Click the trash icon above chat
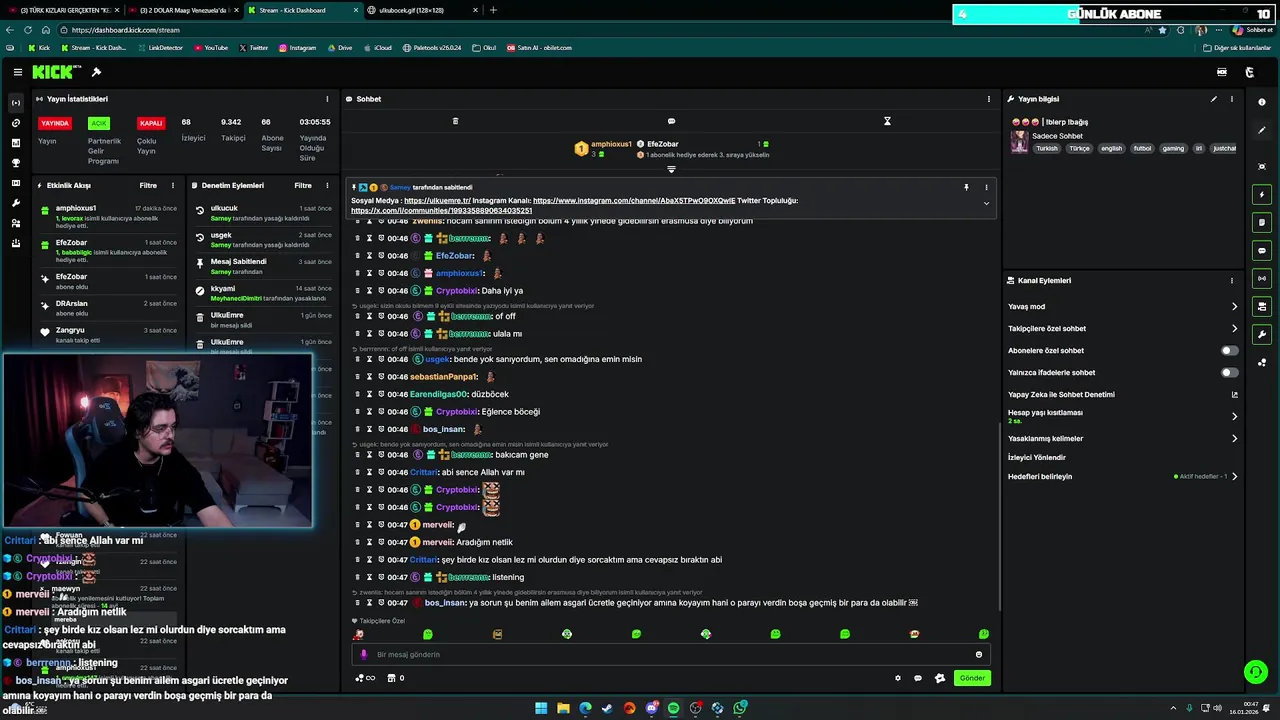This screenshot has height=720, width=1280. [455, 121]
